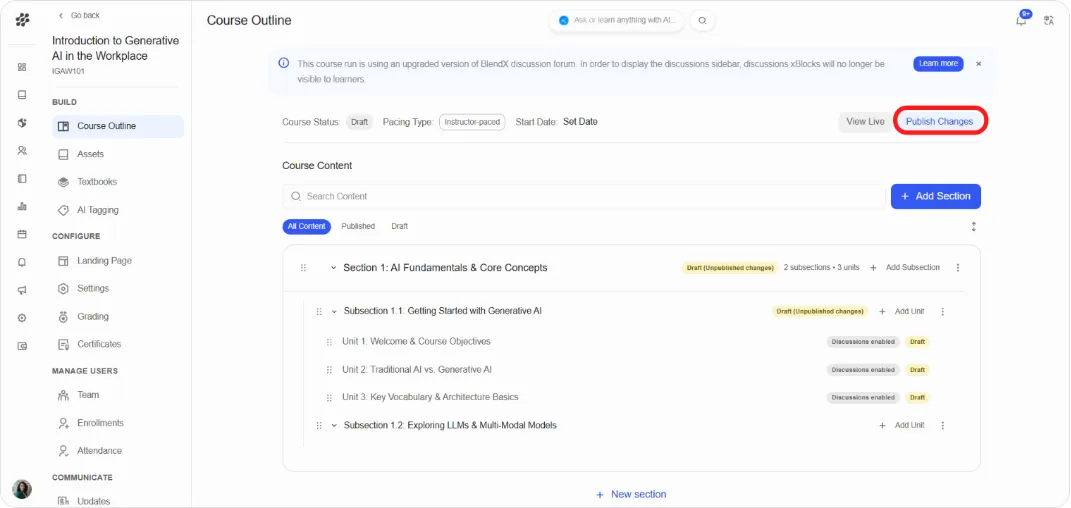Click the Section 1 drag handle
The width and height of the screenshot is (1071, 508).
(x=303, y=268)
